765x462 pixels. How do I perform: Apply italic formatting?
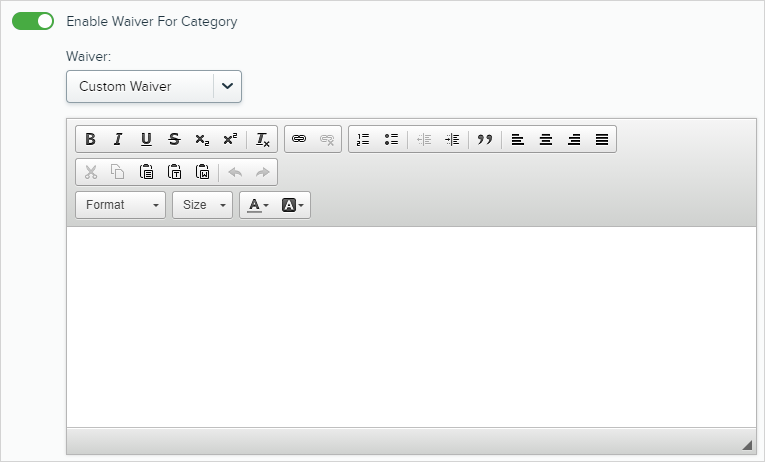(117, 139)
